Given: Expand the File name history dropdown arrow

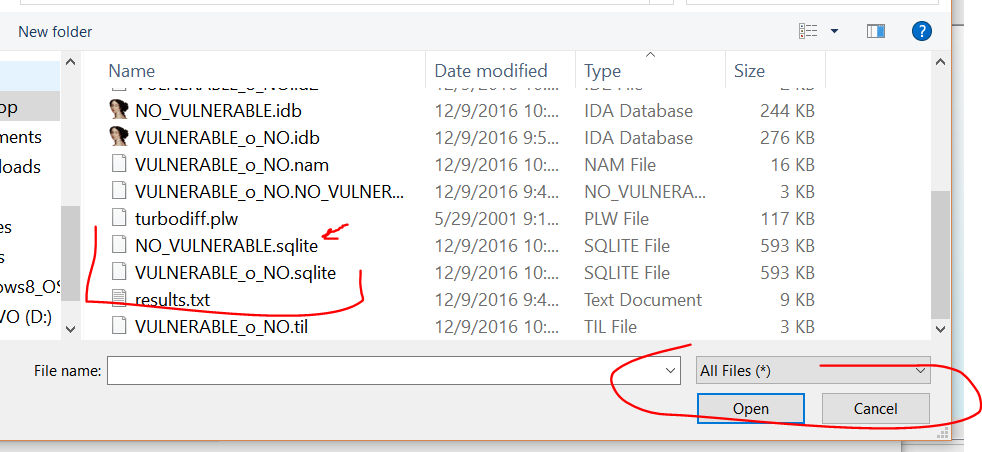Looking at the screenshot, I should [671, 371].
